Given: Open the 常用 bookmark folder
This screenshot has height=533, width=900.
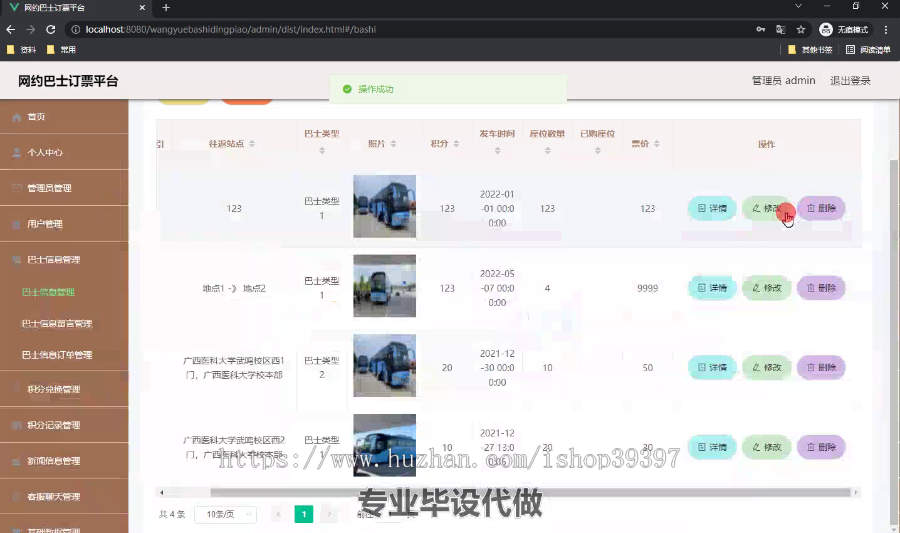Looking at the screenshot, I should [61, 50].
